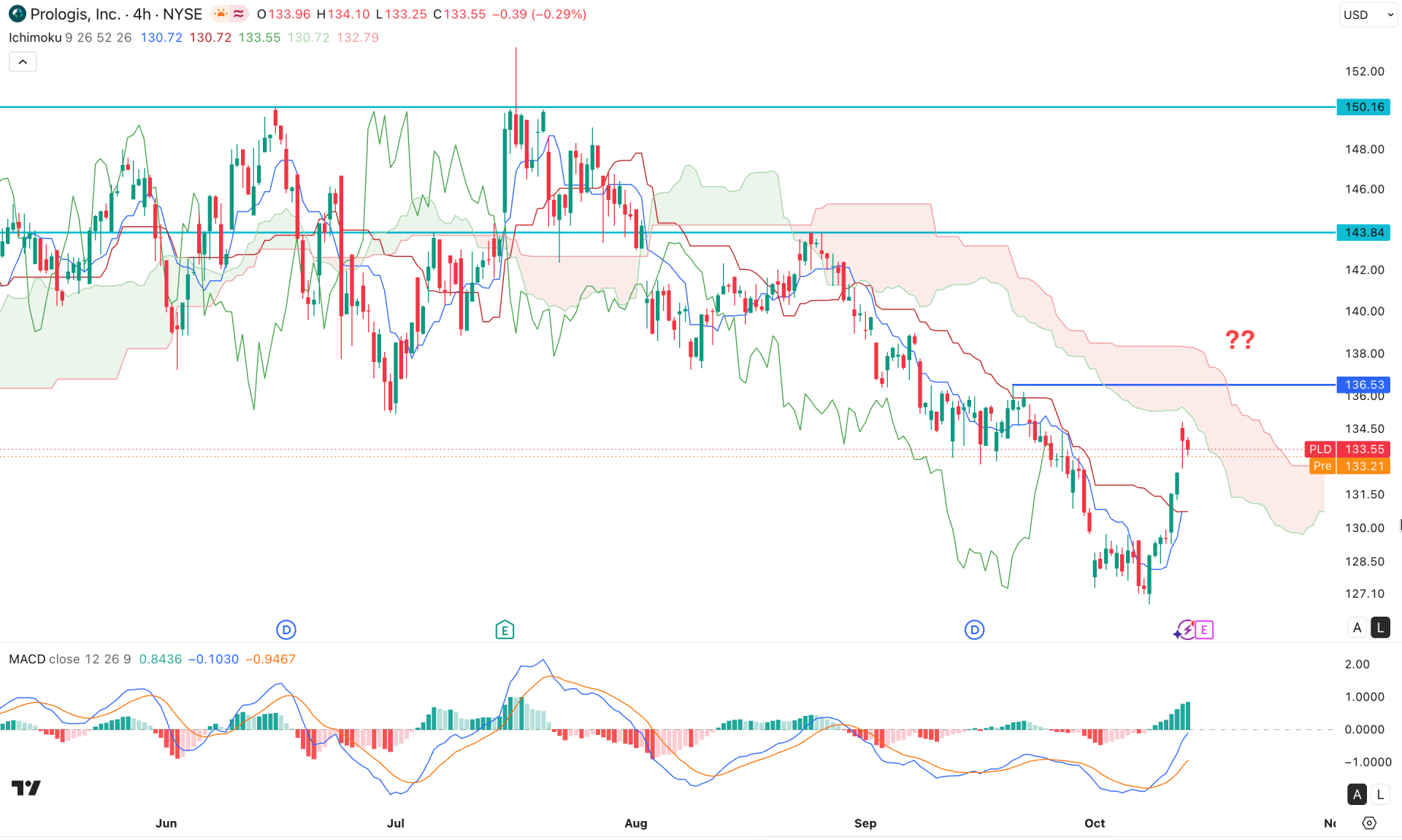The width and height of the screenshot is (1402, 840).
Task: Select the Ichimoku indicator legend
Action: pos(35,37)
